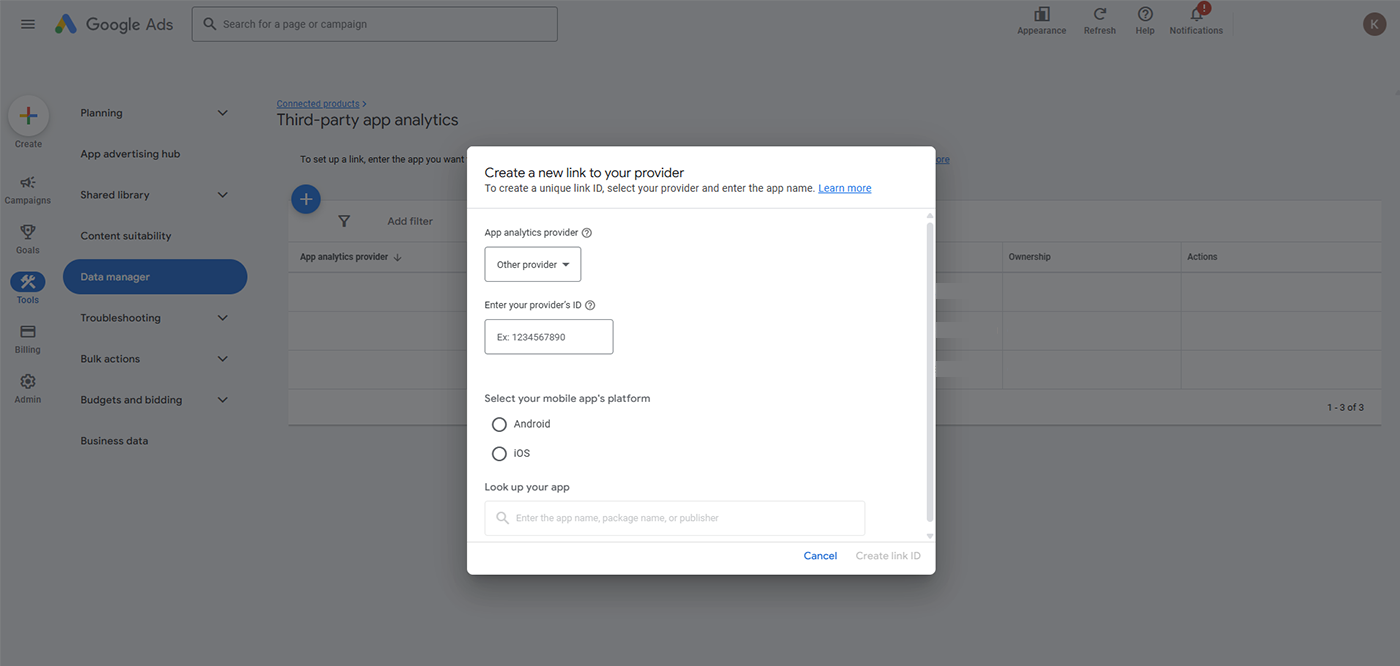
Task: Click Add filter text
Action: tap(410, 221)
